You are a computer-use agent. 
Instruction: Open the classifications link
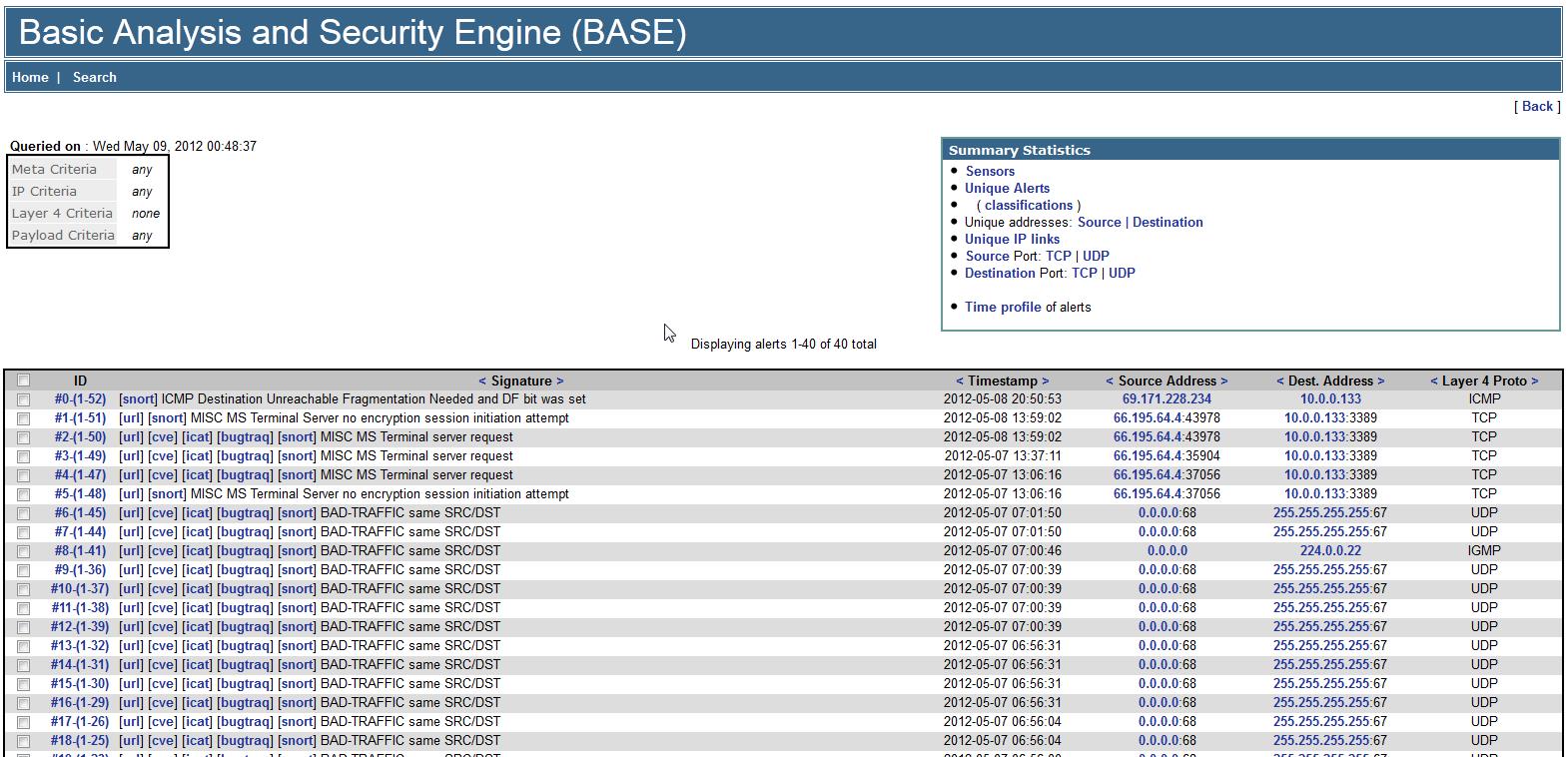[1029, 205]
